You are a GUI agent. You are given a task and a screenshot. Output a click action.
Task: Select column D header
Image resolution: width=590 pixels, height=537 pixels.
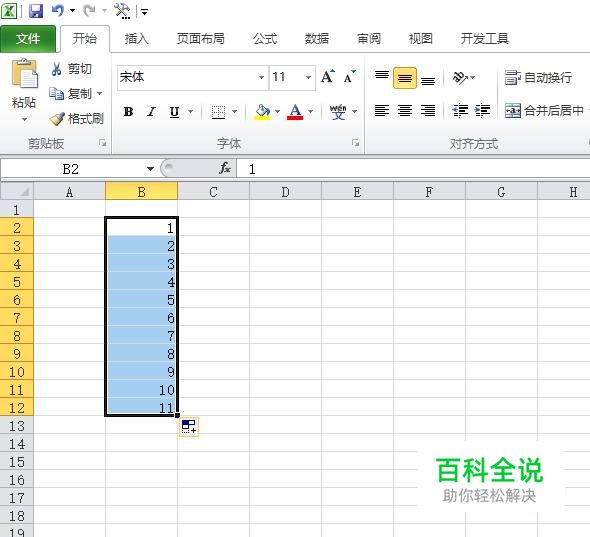point(285,192)
